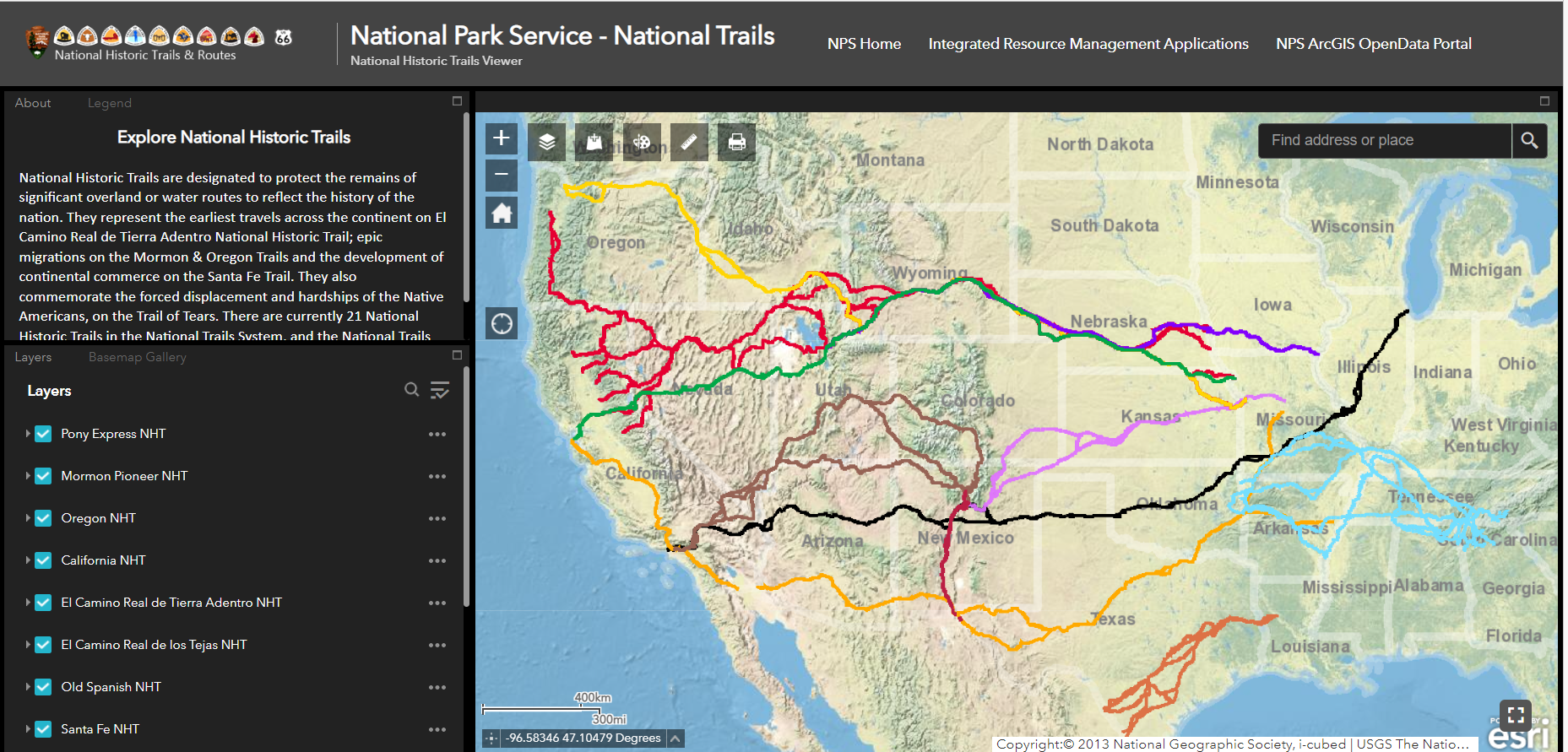Screen dimensions: 1568x752
Task: Switch to the About tab
Action: coord(33,103)
